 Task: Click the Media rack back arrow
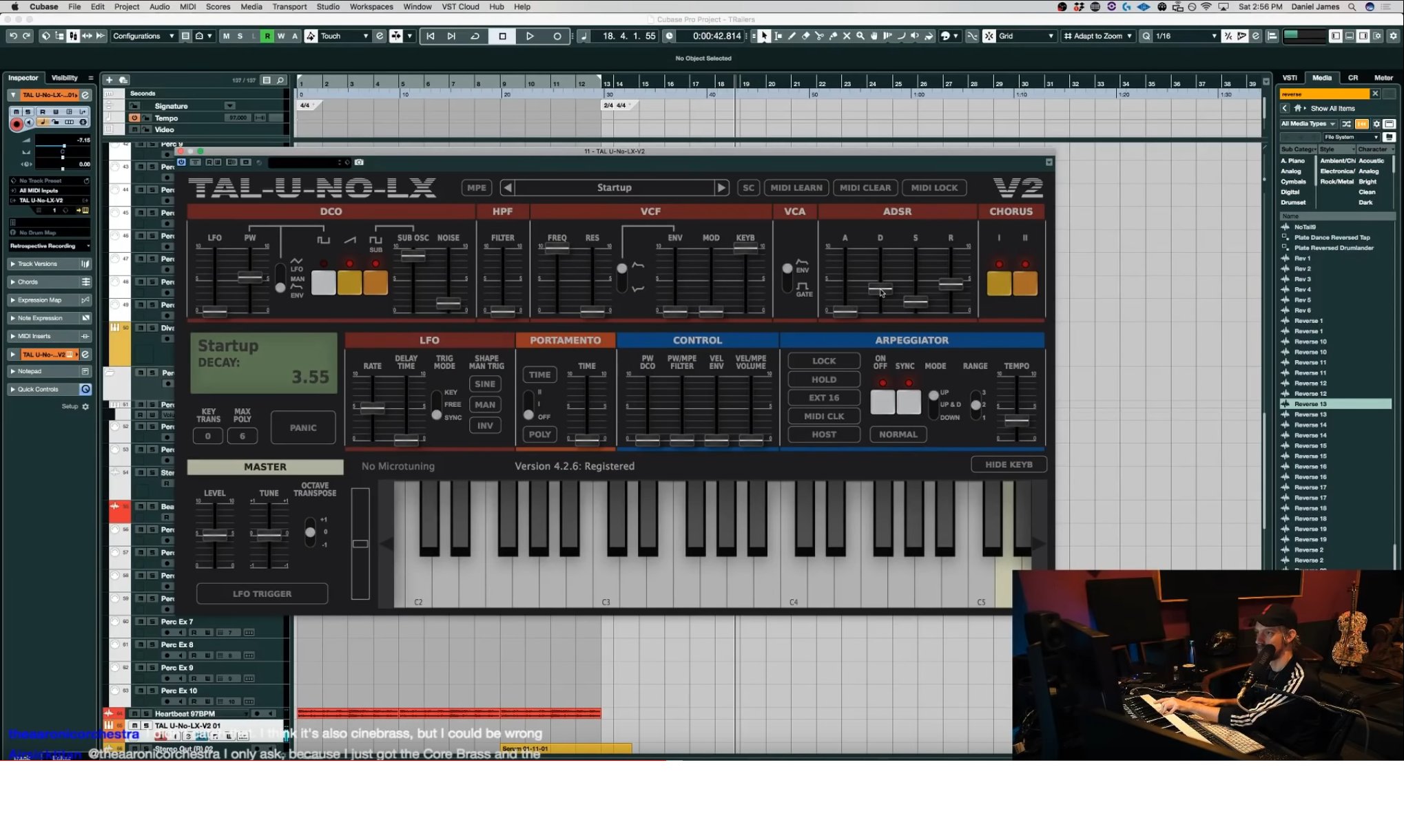point(1285,108)
